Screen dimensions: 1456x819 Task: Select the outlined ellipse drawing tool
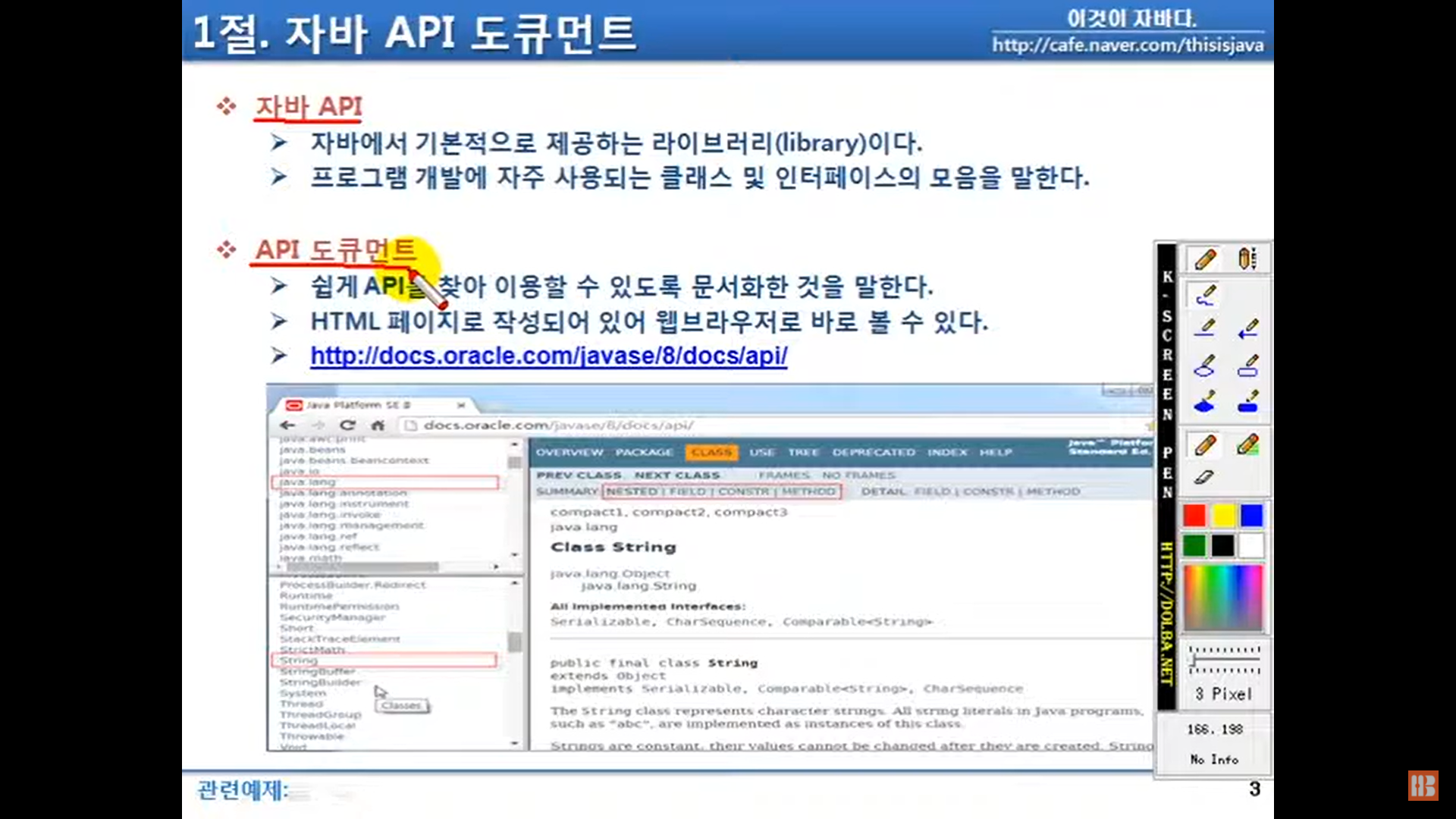pyautogui.click(x=1205, y=366)
